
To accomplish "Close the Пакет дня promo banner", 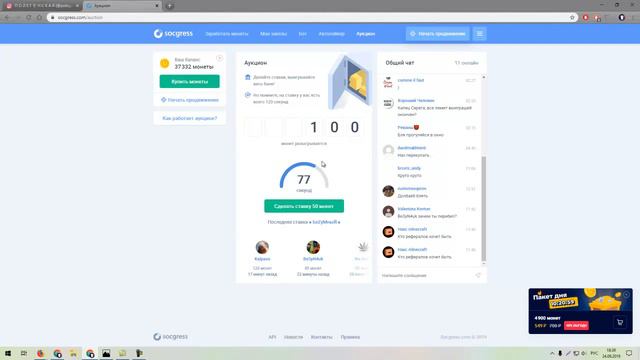I will pyautogui.click(x=627, y=294).
